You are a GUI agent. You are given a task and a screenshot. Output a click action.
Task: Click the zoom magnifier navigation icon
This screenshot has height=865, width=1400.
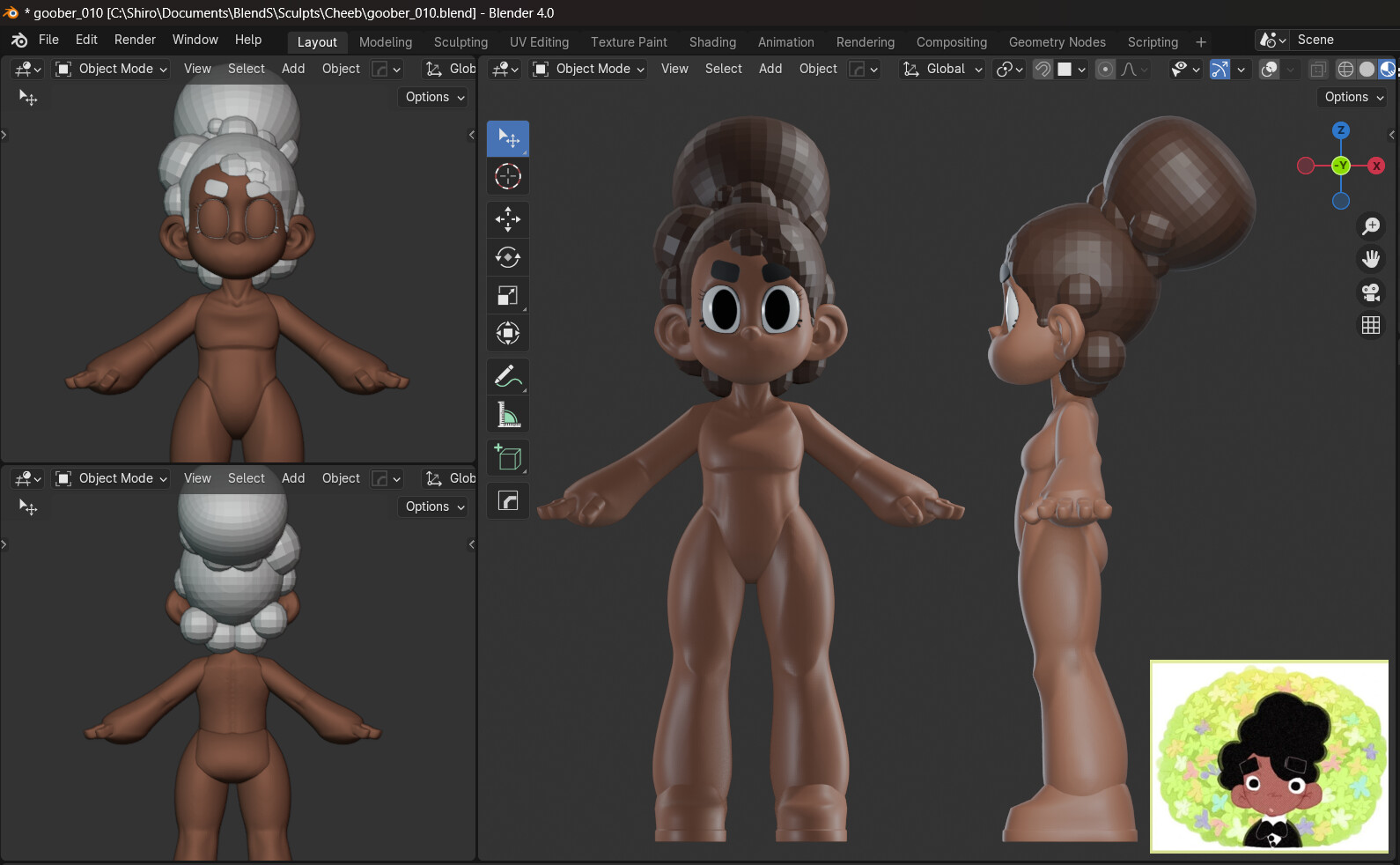tap(1371, 226)
